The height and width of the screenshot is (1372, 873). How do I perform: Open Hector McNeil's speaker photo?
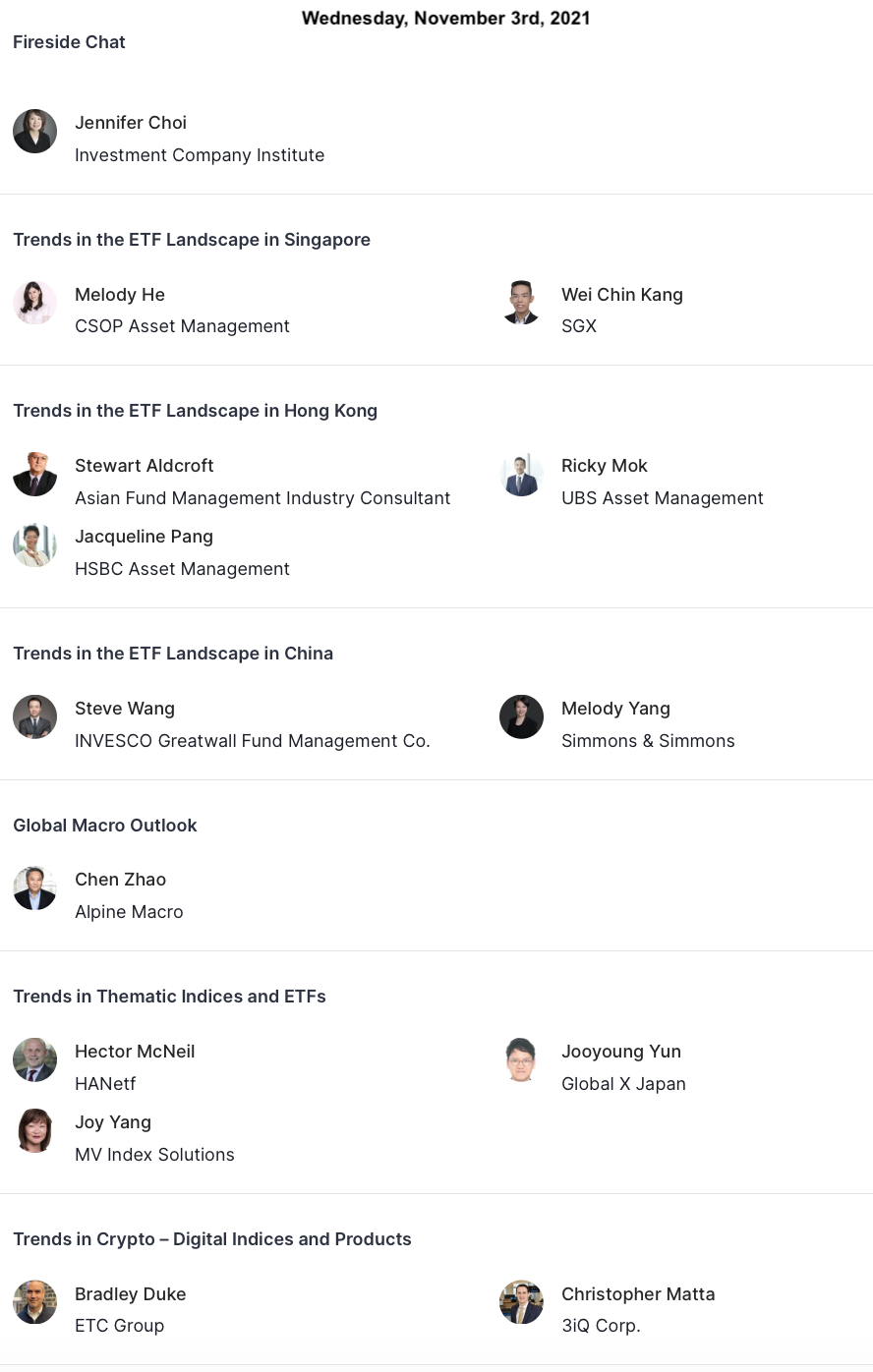click(x=34, y=1060)
